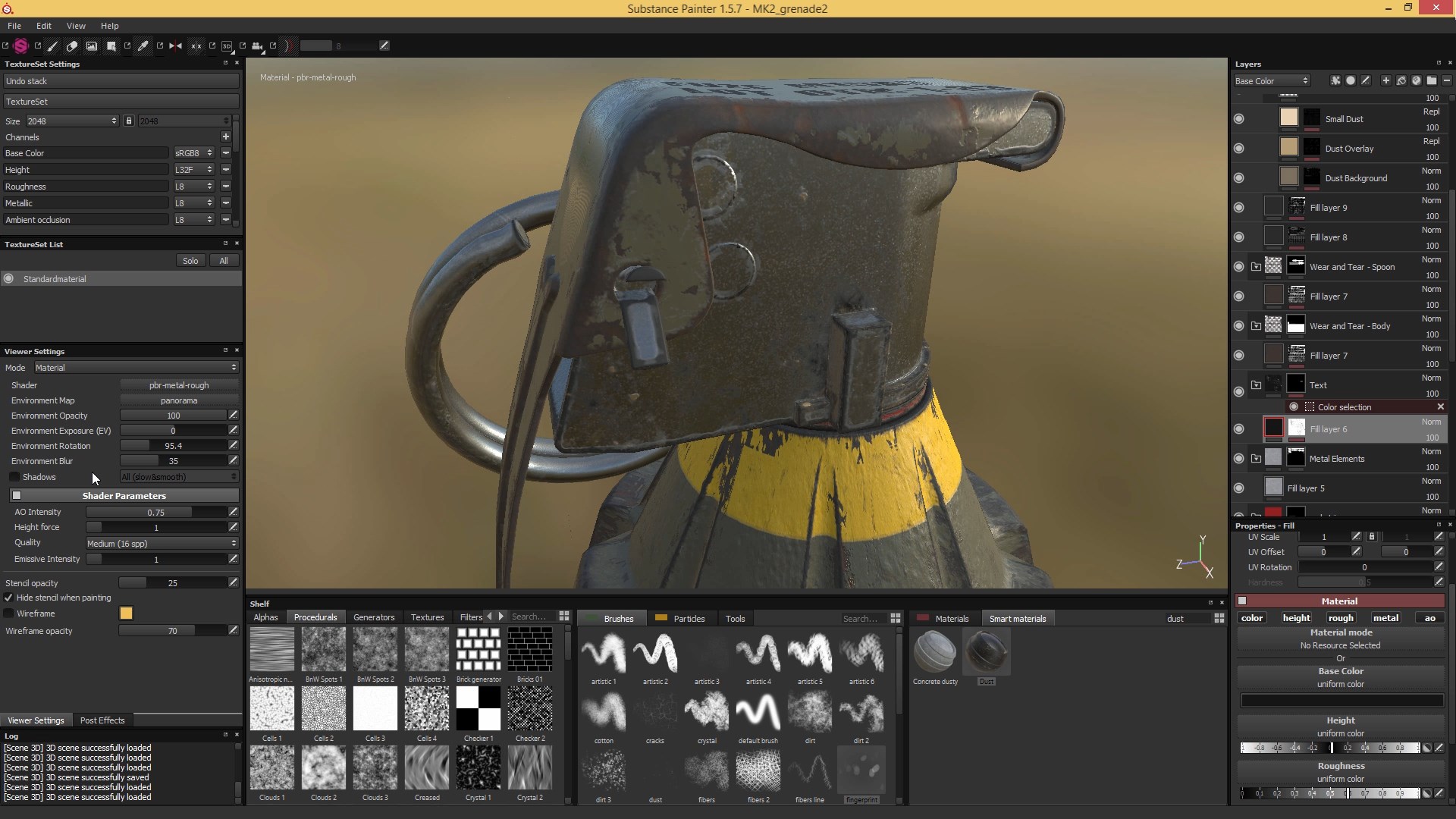Toggle the lazy mouse icon in toolbar
This screenshot has height=819, width=1456.
coord(287,46)
